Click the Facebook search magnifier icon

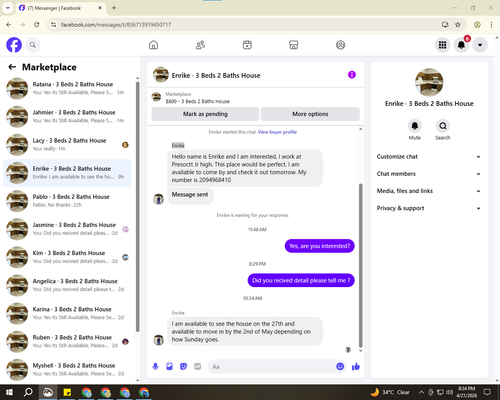[33, 45]
